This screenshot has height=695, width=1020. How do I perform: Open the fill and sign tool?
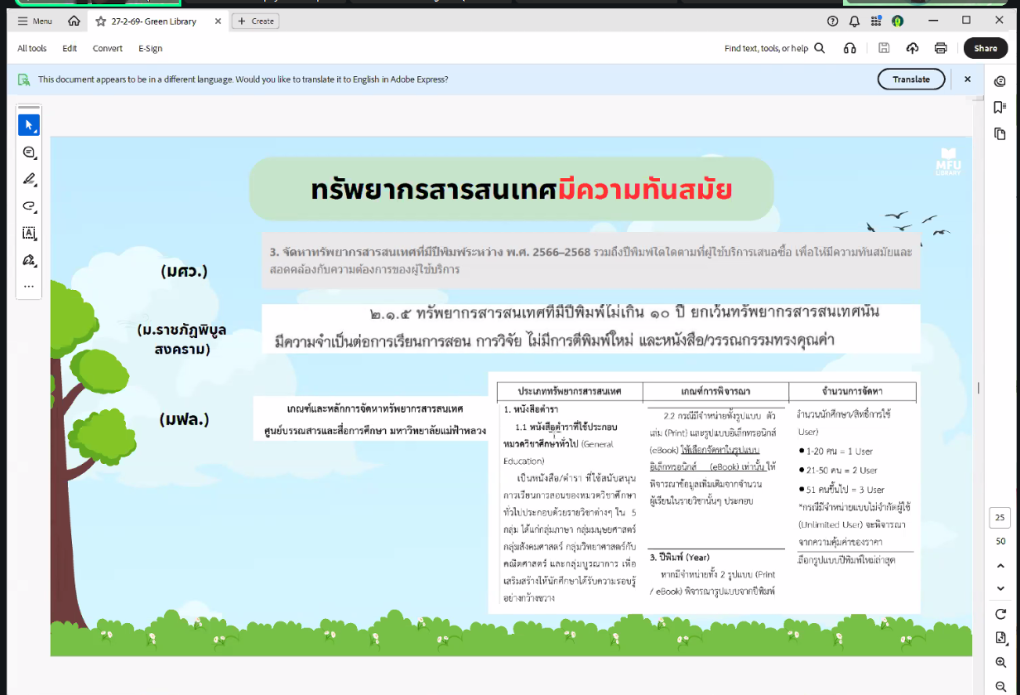coord(29,260)
